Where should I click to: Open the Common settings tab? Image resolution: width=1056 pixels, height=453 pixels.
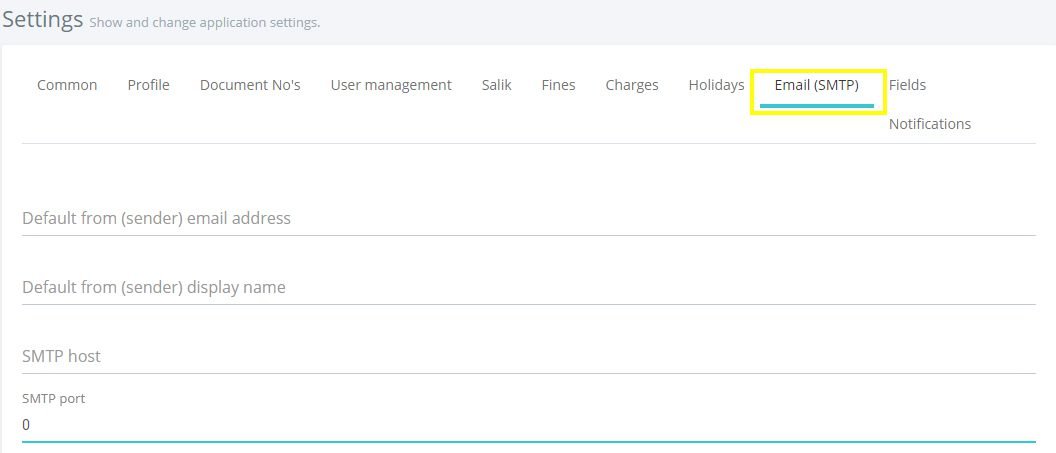click(67, 85)
